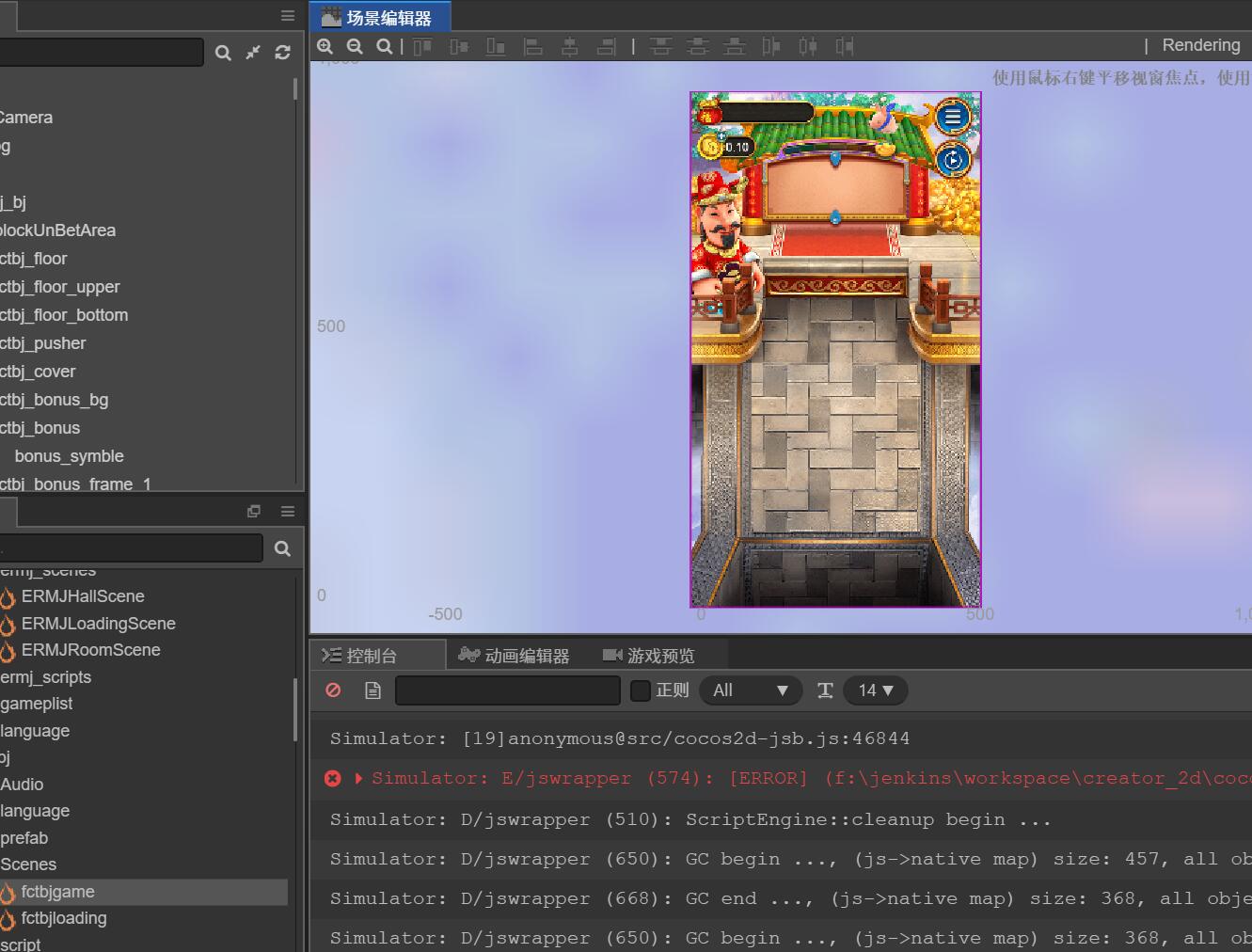Align selected nodes to bottom edge

(x=496, y=46)
